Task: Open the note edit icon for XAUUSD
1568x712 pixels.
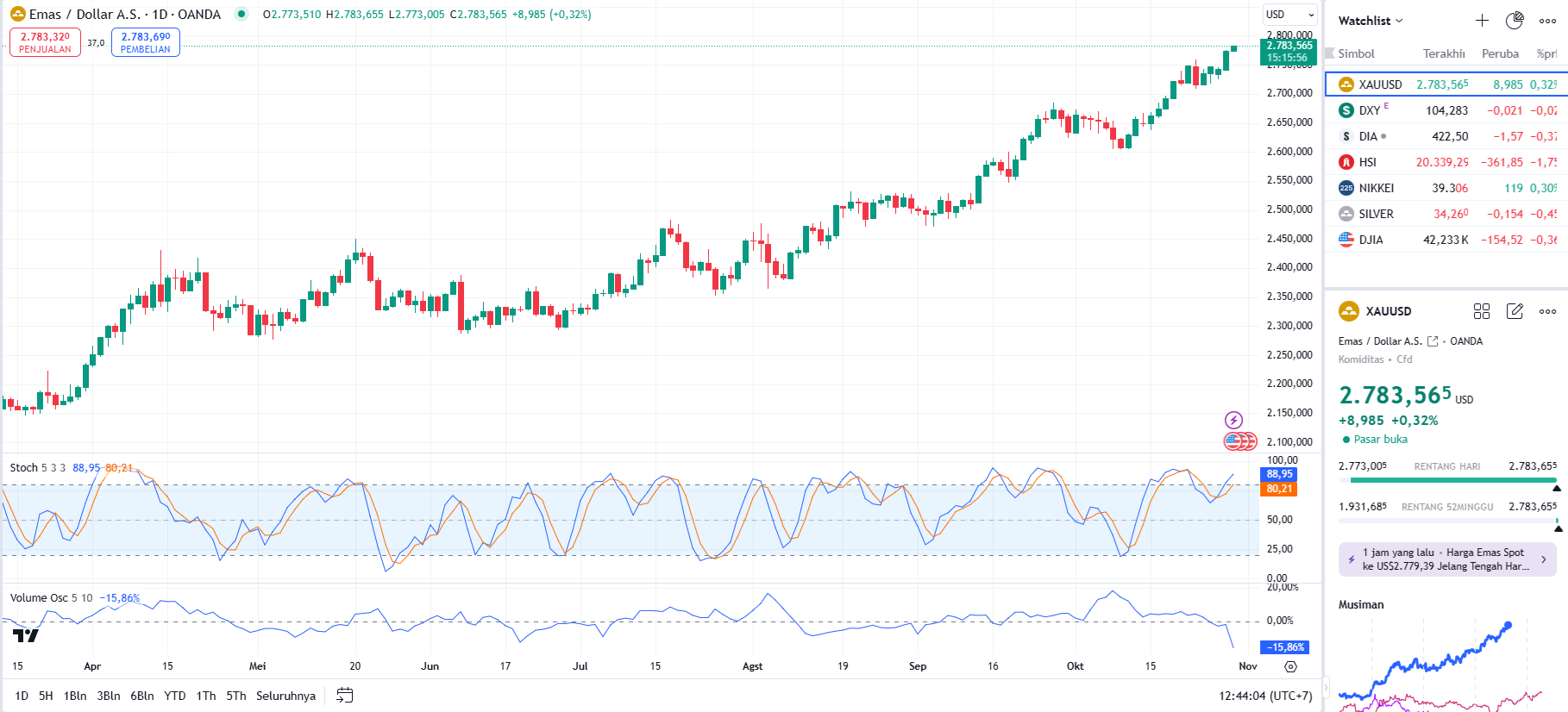Action: pos(1515,311)
